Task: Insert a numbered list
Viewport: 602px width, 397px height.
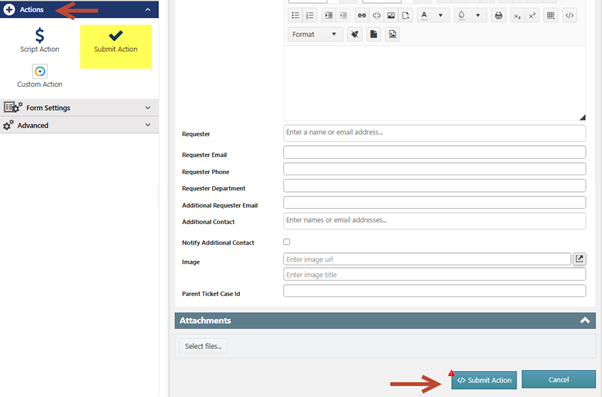Action: click(x=309, y=15)
